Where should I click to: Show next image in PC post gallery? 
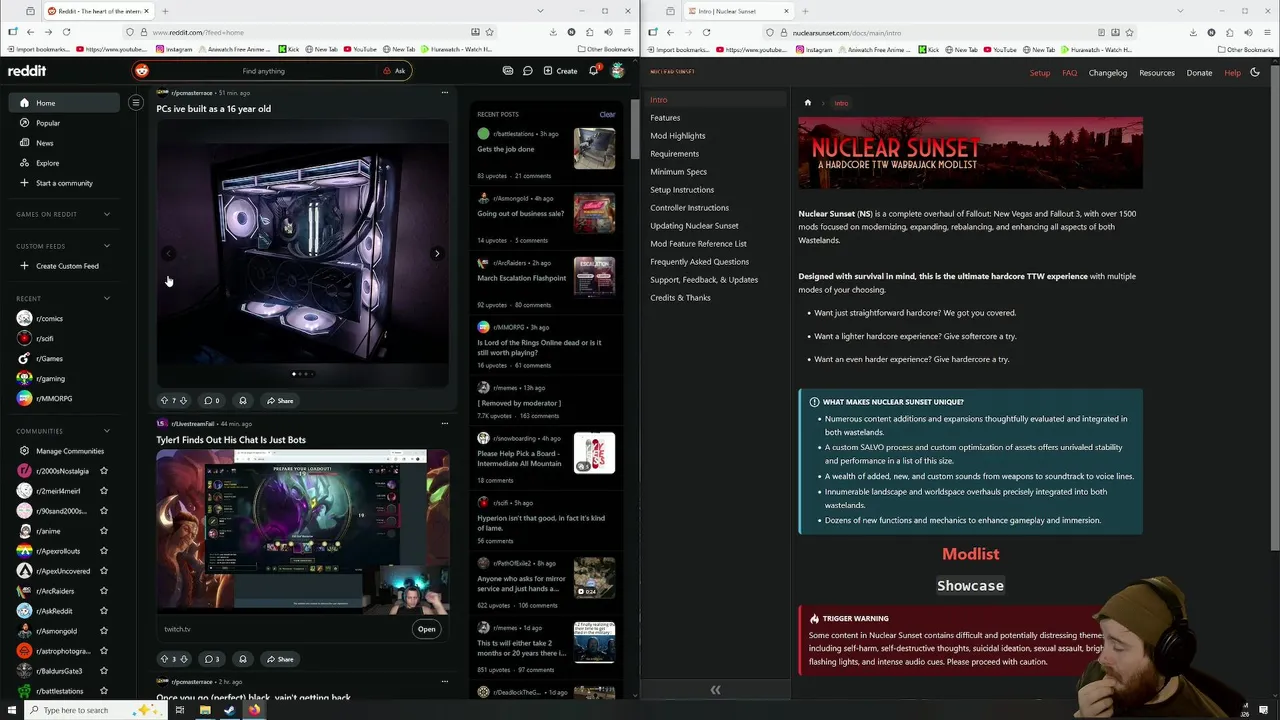[437, 254]
